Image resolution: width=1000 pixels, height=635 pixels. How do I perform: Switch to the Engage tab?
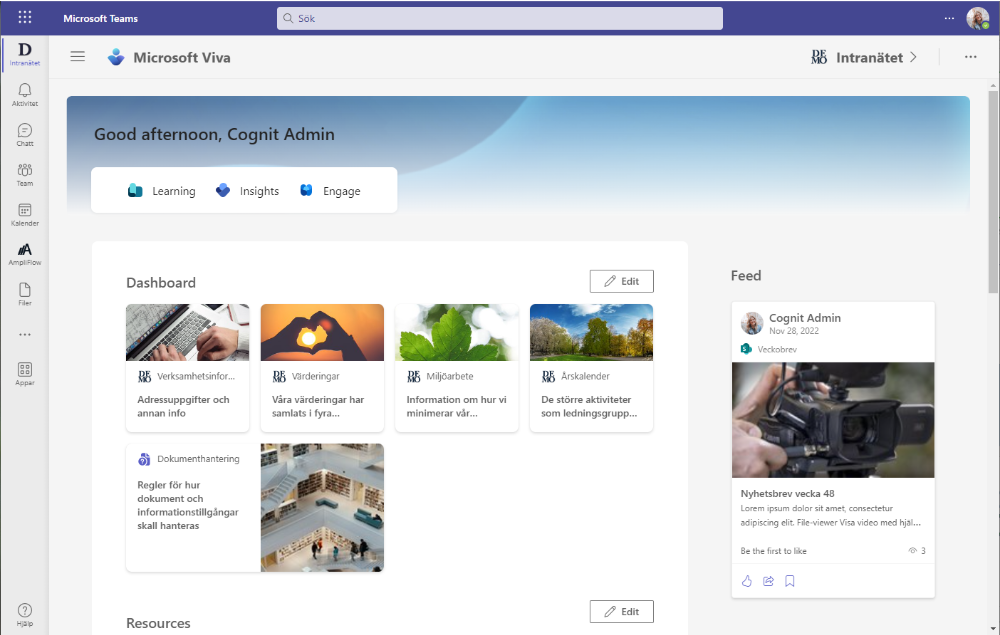pyautogui.click(x=330, y=191)
